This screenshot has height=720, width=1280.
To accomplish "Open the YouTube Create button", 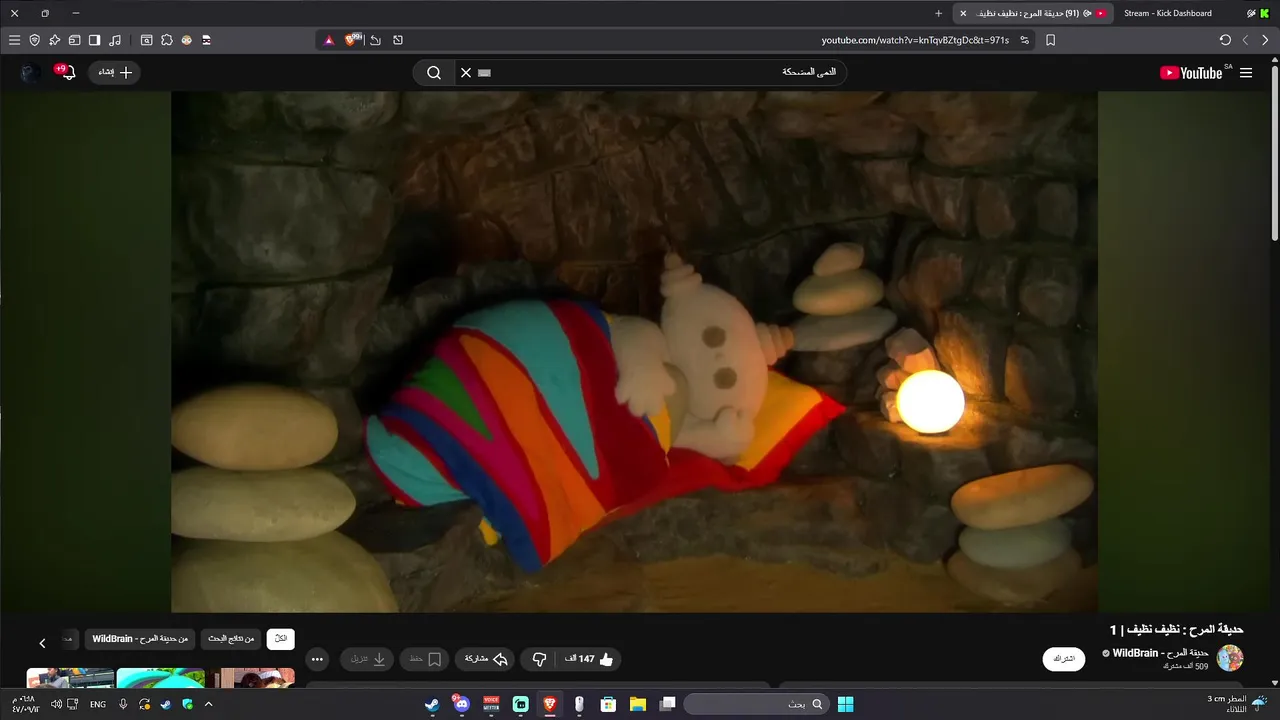I will click(115, 72).
